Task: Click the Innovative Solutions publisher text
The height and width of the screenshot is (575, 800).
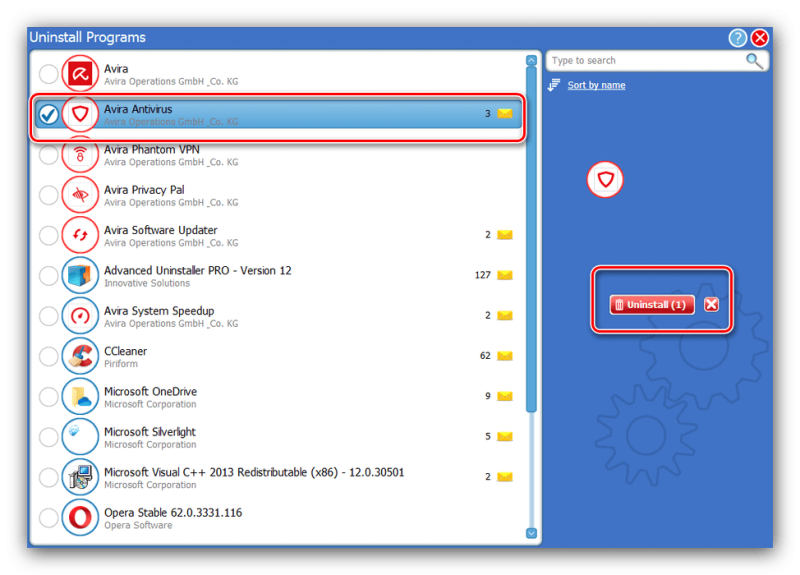Action: (147, 283)
